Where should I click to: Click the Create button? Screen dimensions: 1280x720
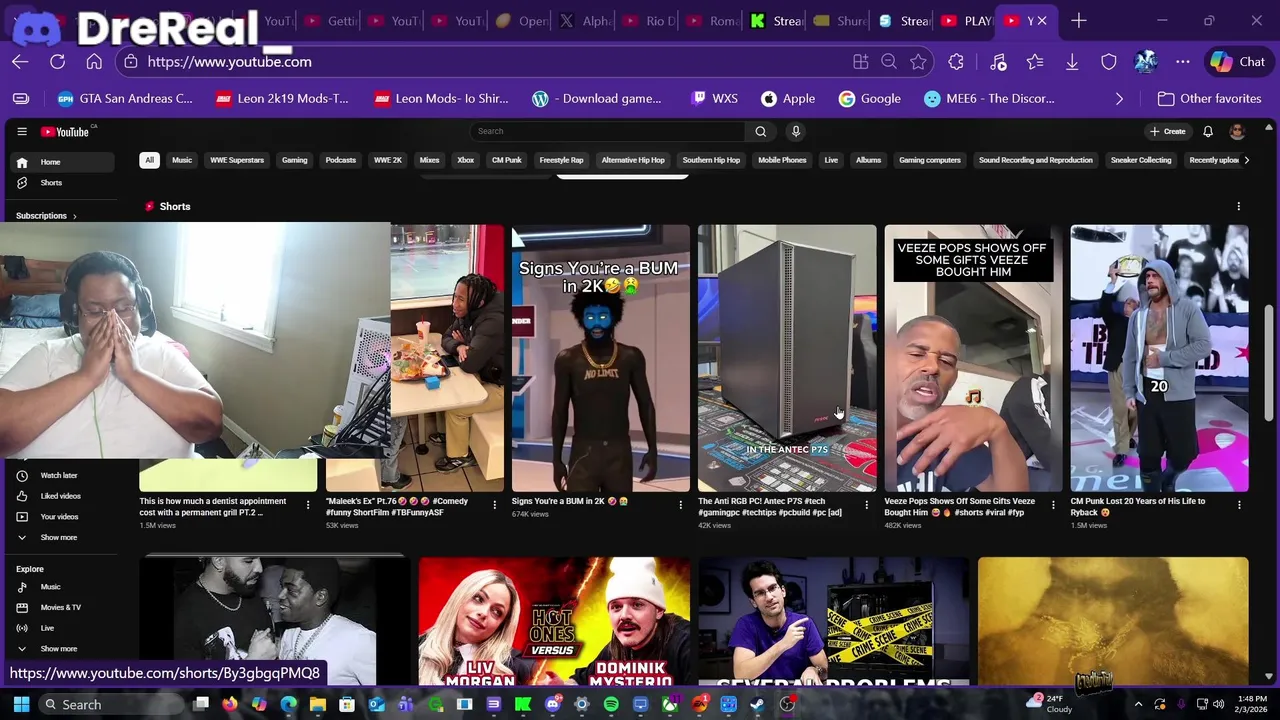coord(1167,131)
